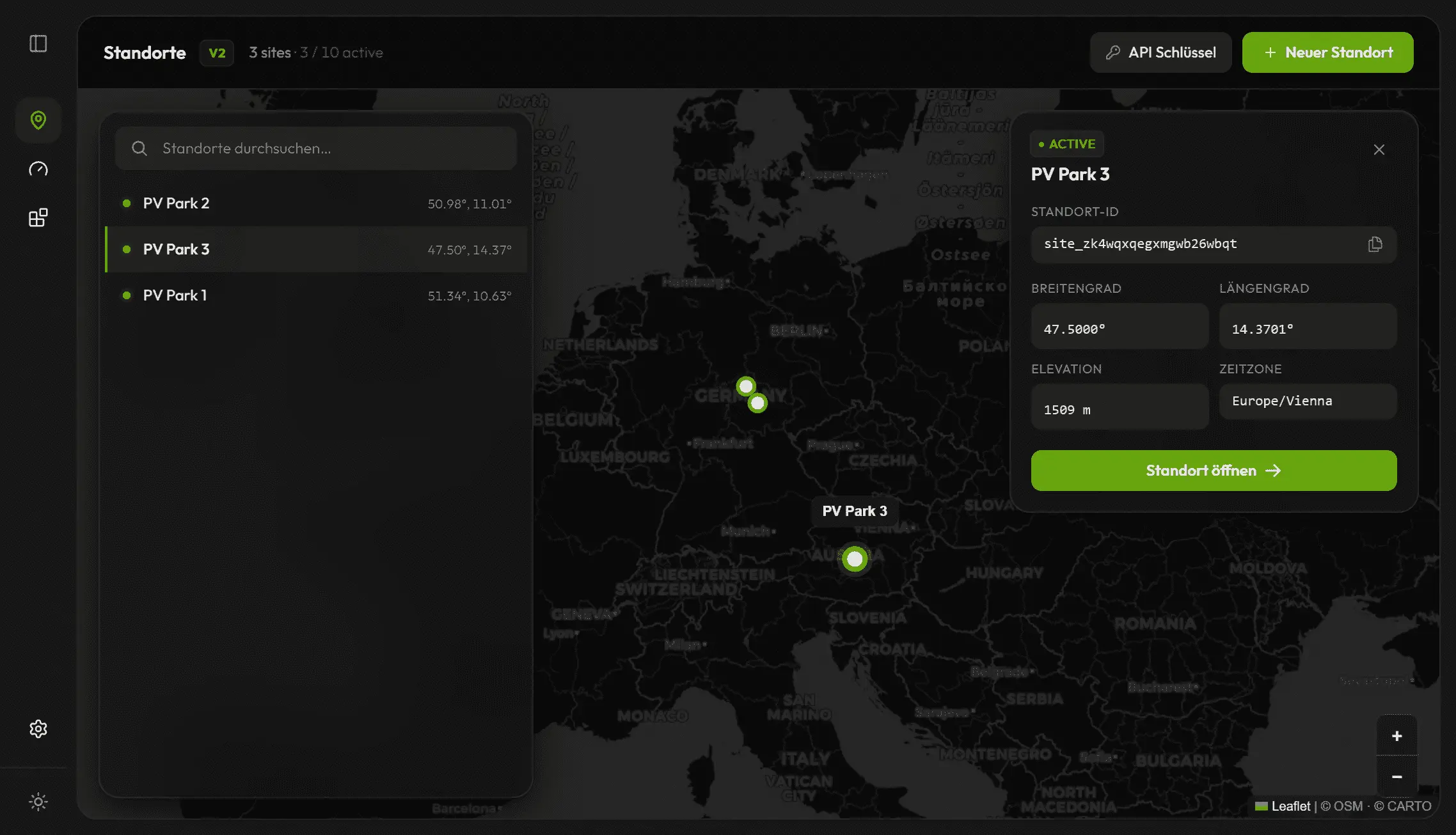
Task: Open the CARTO attribution link
Action: tap(1402, 806)
